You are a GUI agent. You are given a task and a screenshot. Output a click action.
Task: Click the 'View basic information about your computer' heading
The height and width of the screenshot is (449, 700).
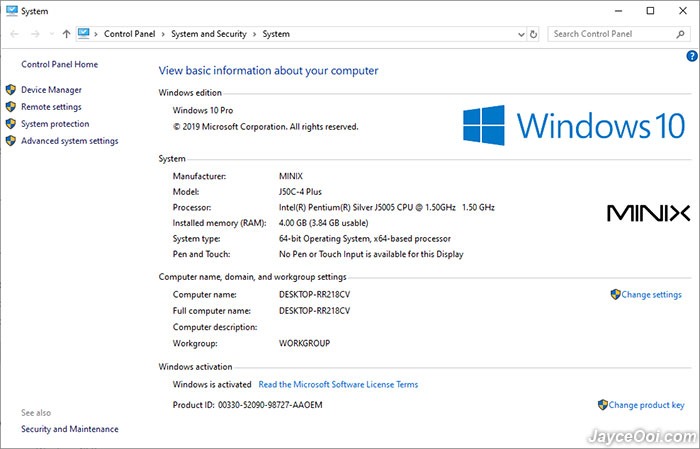pyautogui.click(x=268, y=71)
